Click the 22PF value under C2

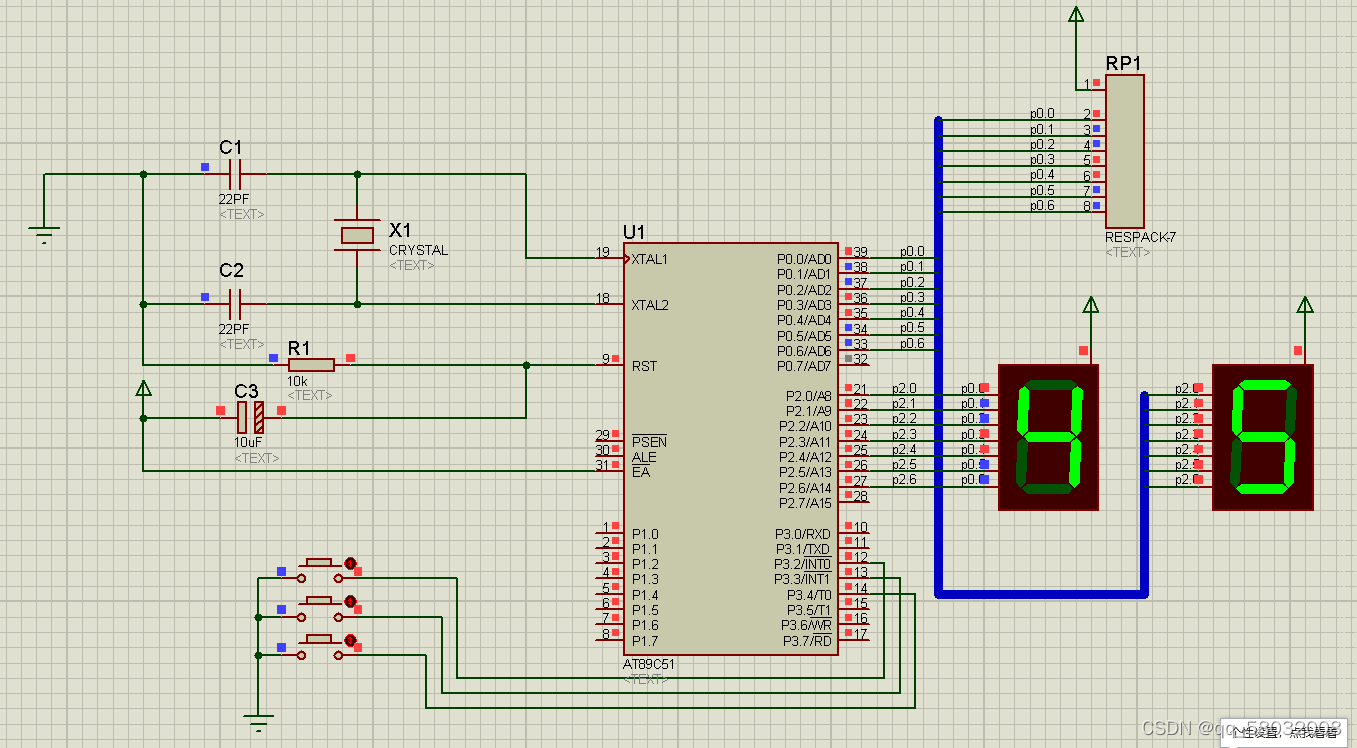click(x=234, y=329)
